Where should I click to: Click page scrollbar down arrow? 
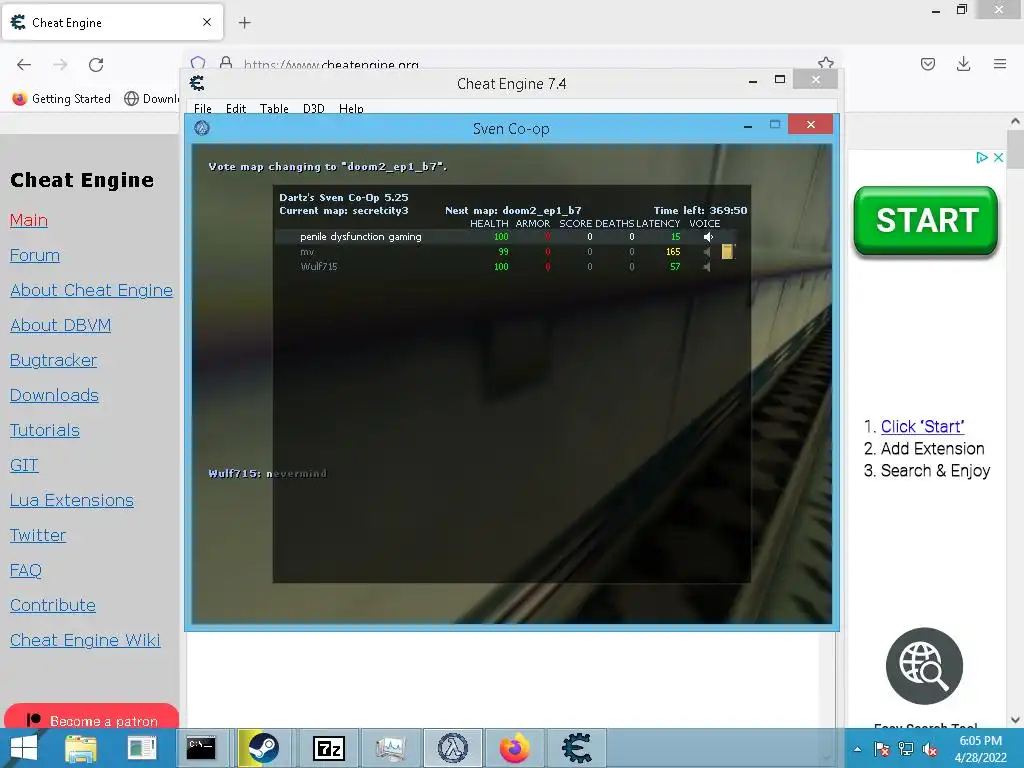tap(1015, 720)
